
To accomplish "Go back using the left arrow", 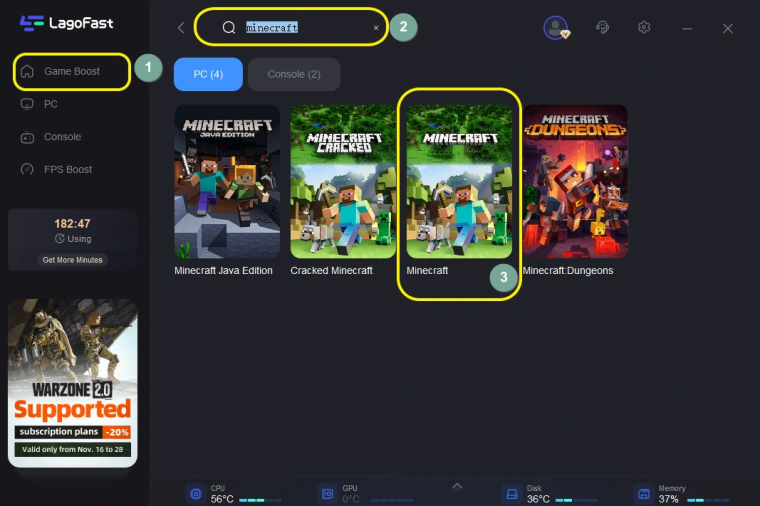I will pos(181,28).
